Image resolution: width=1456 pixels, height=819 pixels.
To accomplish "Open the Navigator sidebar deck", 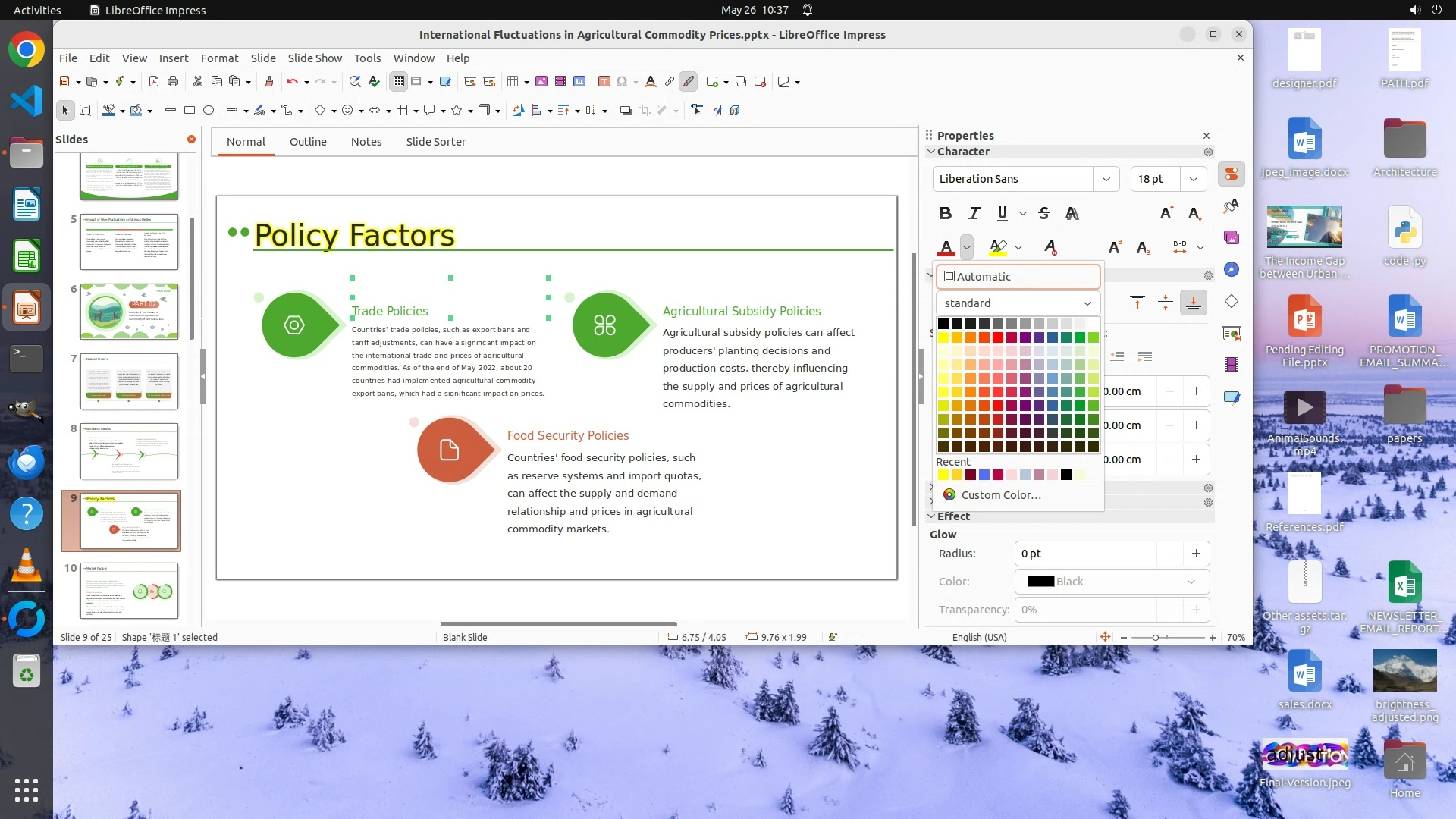I will (x=1232, y=270).
